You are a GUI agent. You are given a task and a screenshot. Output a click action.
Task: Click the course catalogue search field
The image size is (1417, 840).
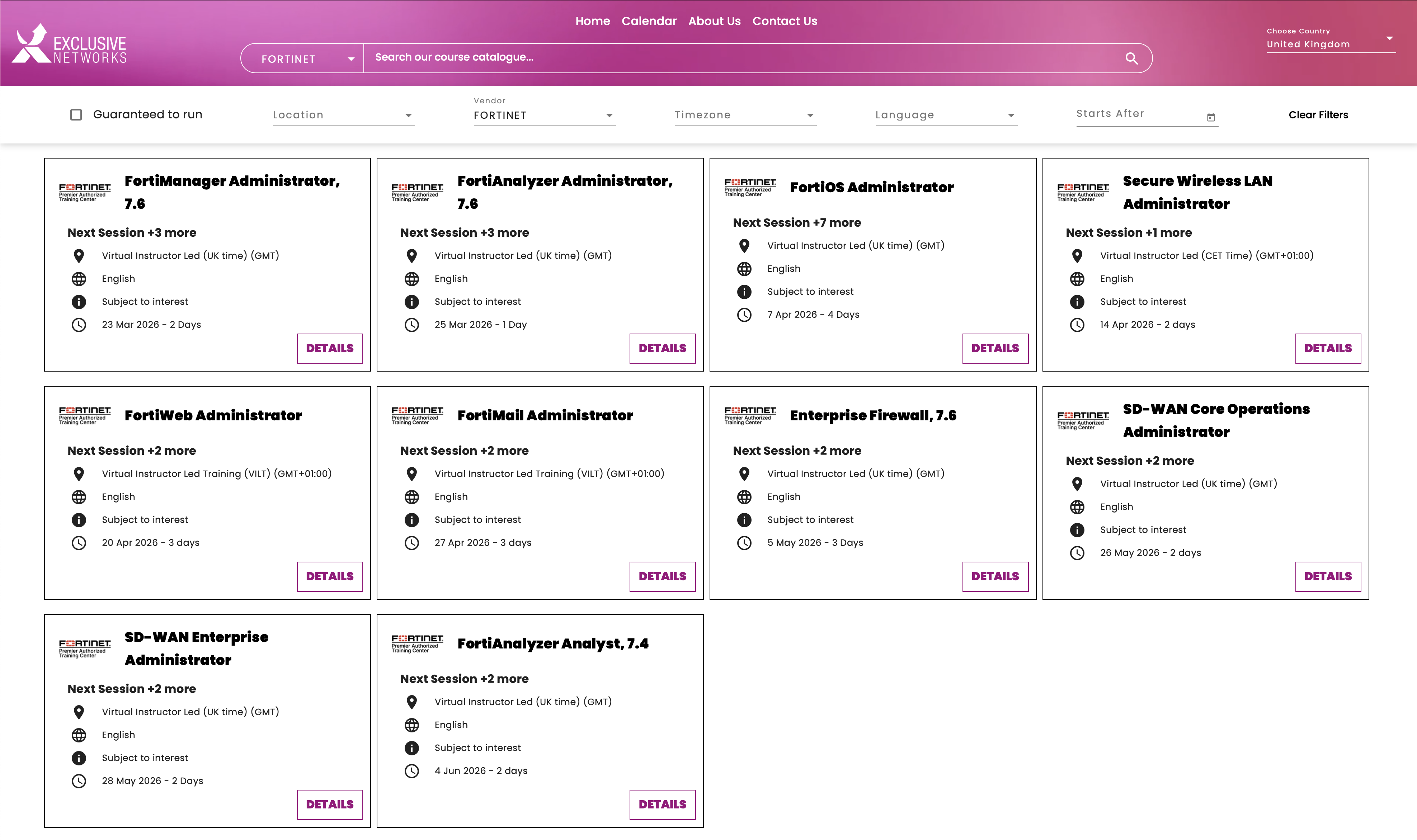742,58
